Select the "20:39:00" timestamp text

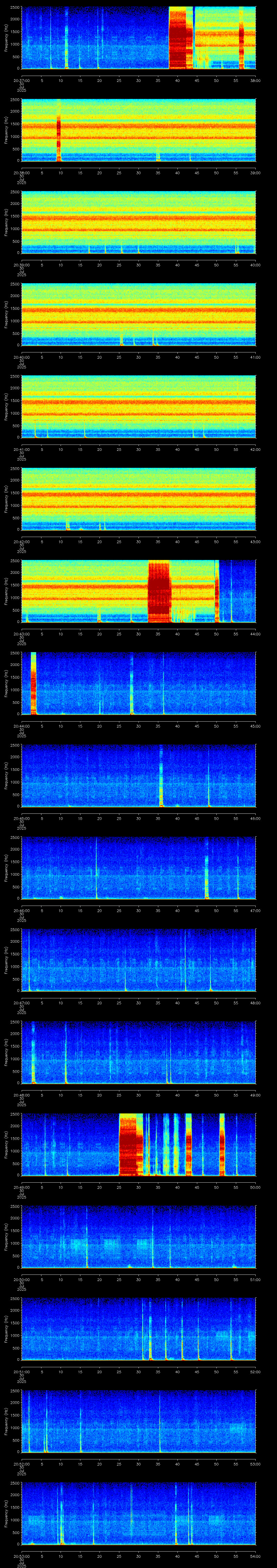point(21,265)
